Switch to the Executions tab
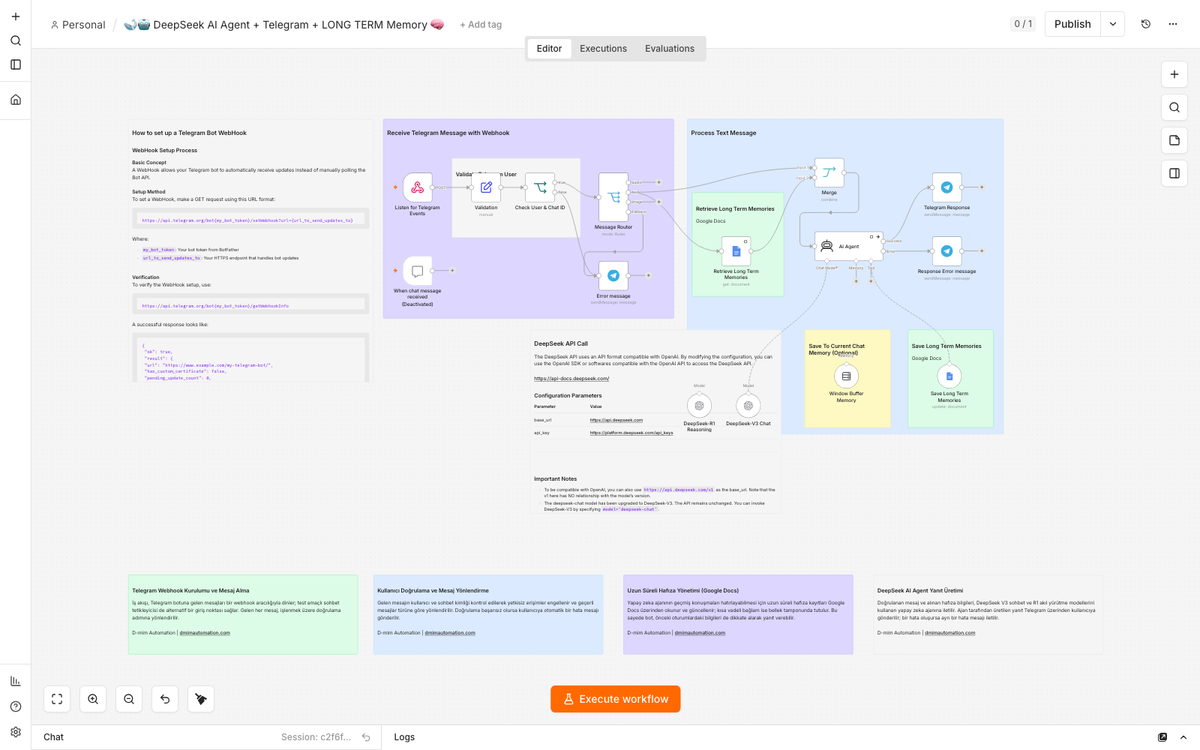The image size is (1200, 750). (603, 48)
